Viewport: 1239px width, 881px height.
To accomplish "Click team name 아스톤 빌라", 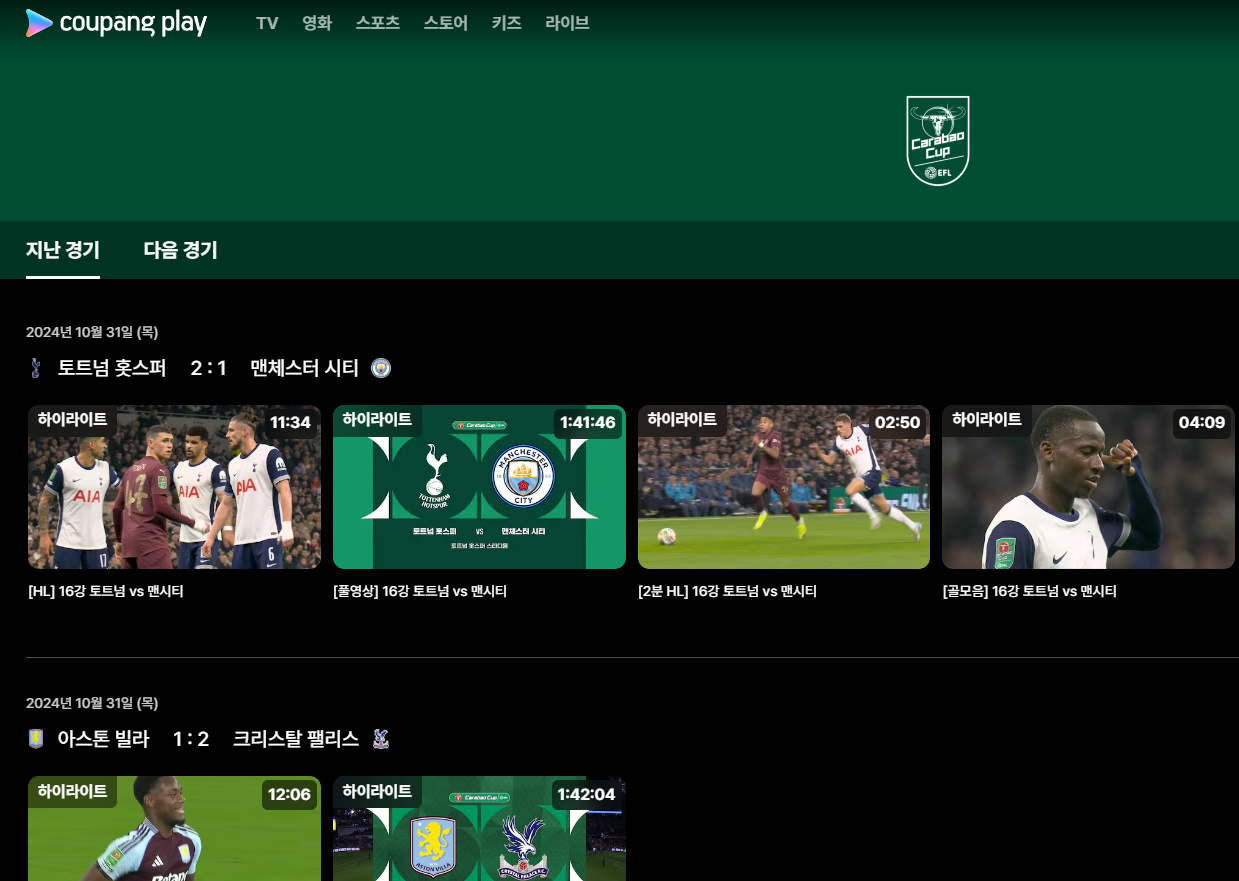I will (x=103, y=739).
